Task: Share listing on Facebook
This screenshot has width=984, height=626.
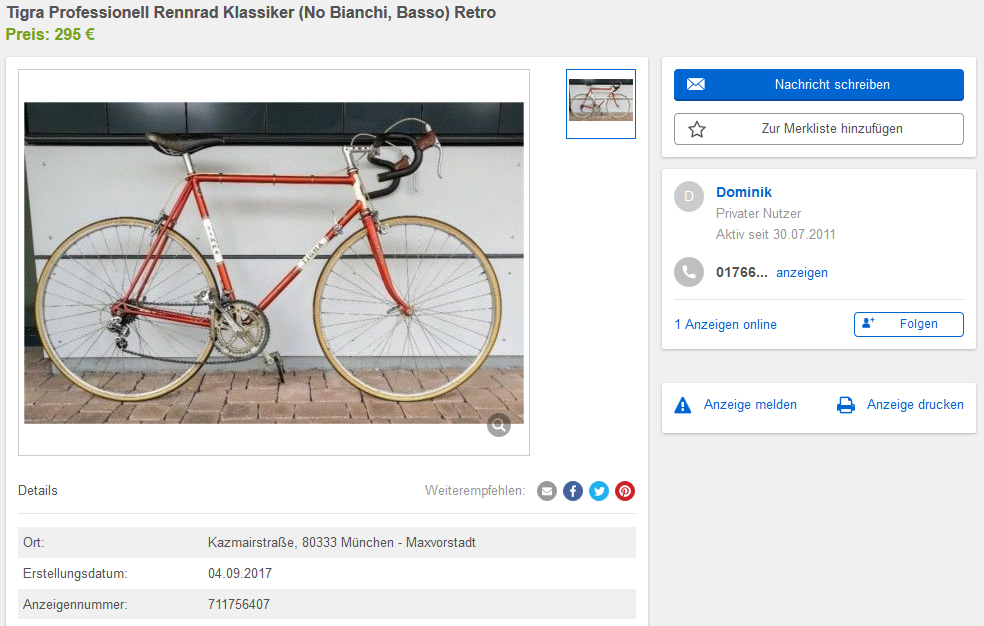Action: click(x=573, y=491)
